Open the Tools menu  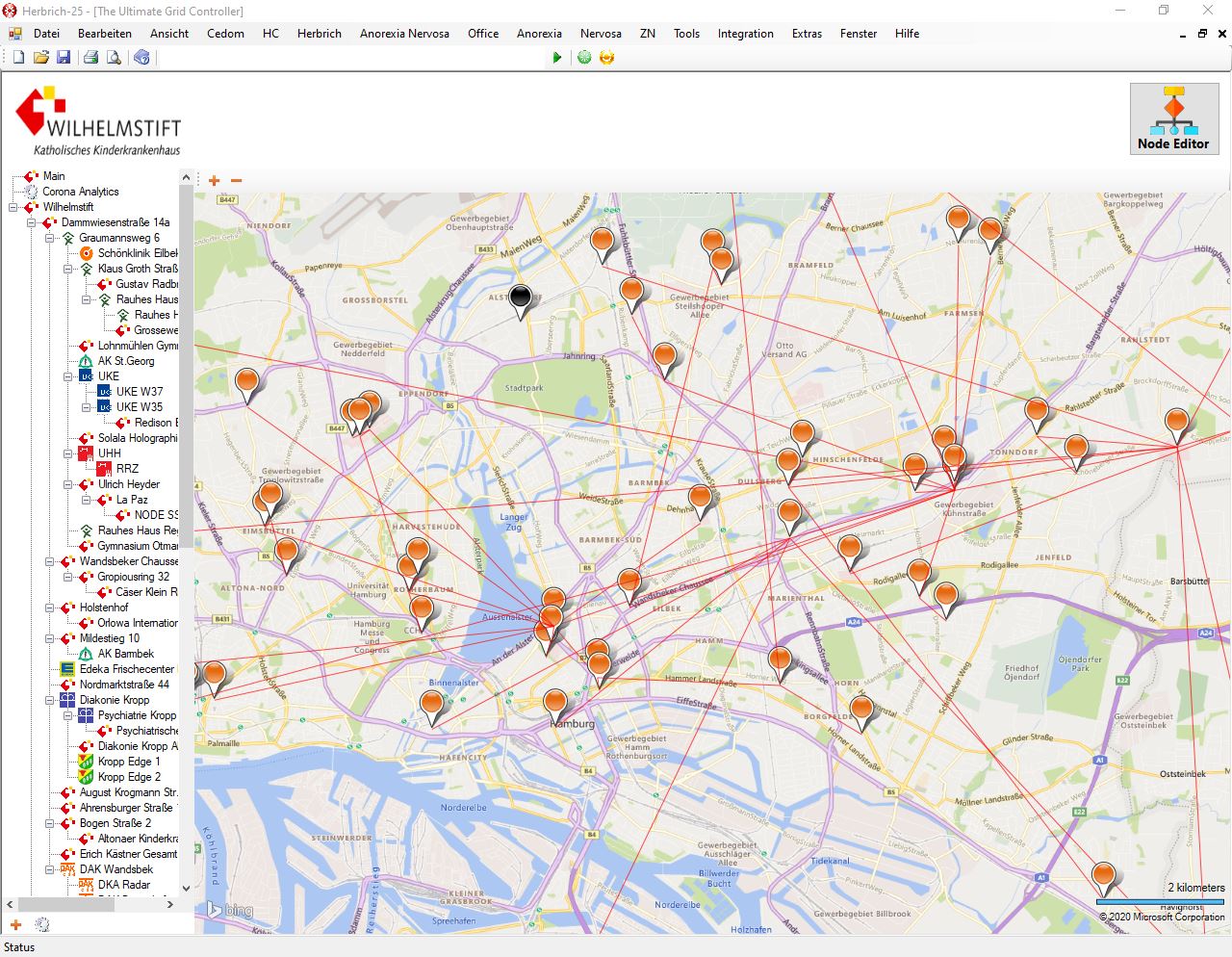pos(686,34)
